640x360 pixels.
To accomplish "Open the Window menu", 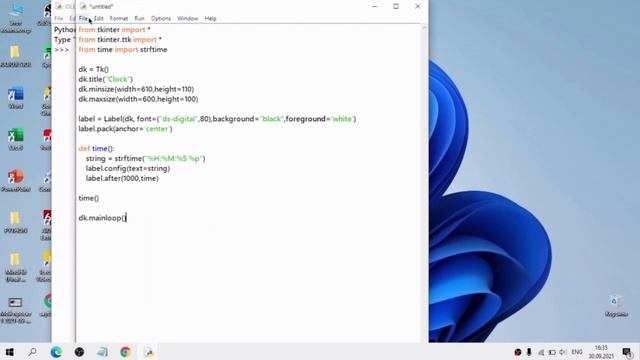I will click(x=187, y=18).
